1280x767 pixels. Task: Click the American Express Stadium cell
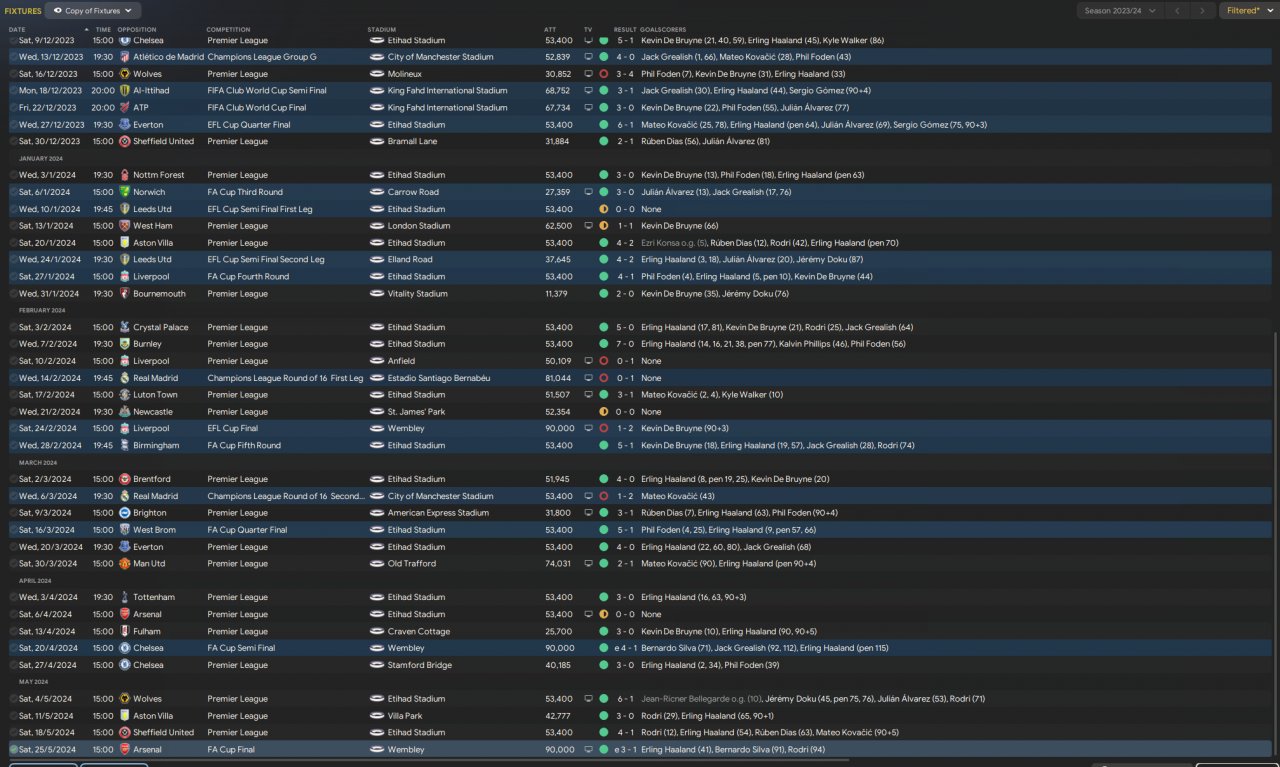[x=438, y=513]
